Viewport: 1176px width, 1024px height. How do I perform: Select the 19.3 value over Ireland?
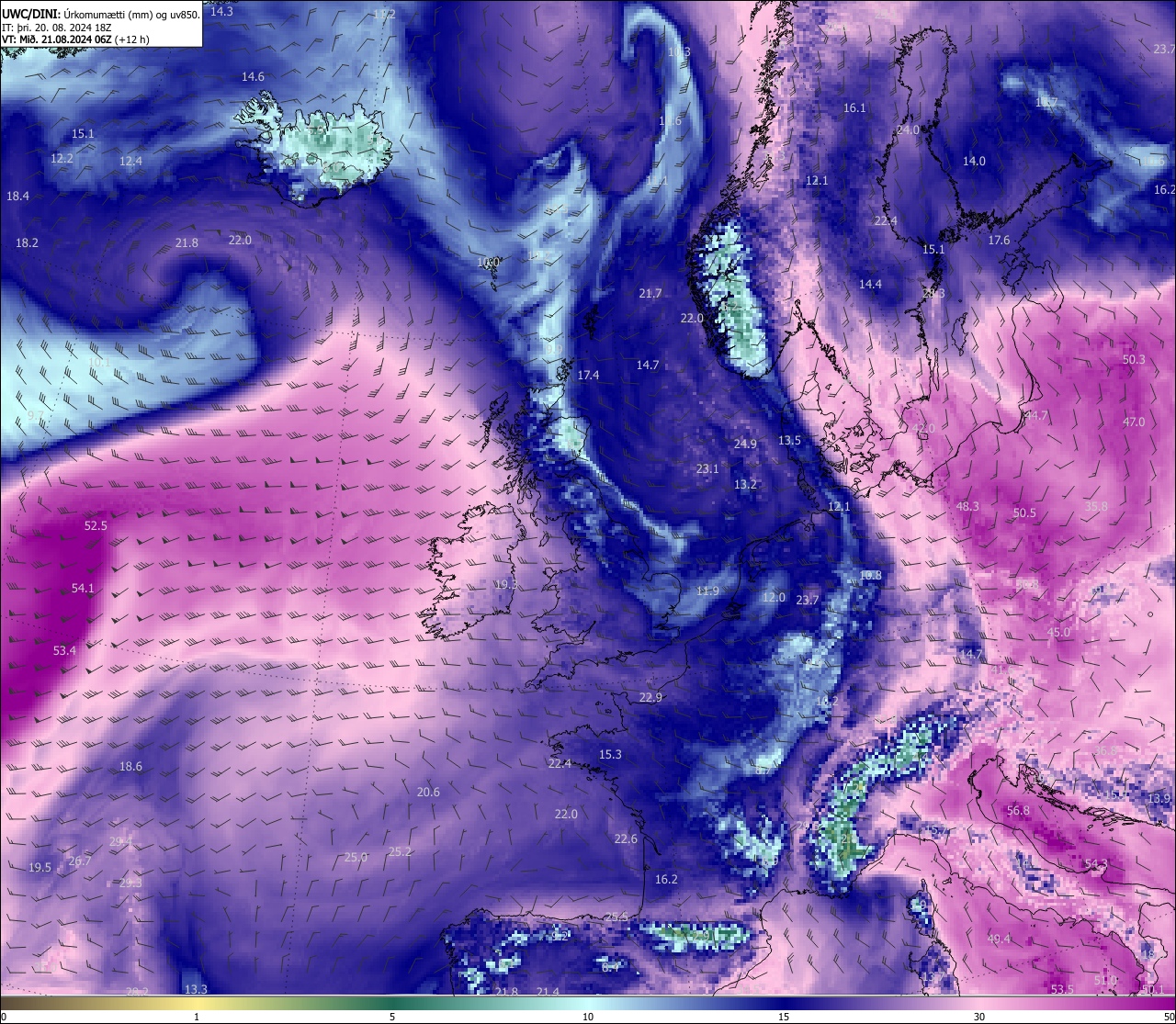pyautogui.click(x=506, y=584)
